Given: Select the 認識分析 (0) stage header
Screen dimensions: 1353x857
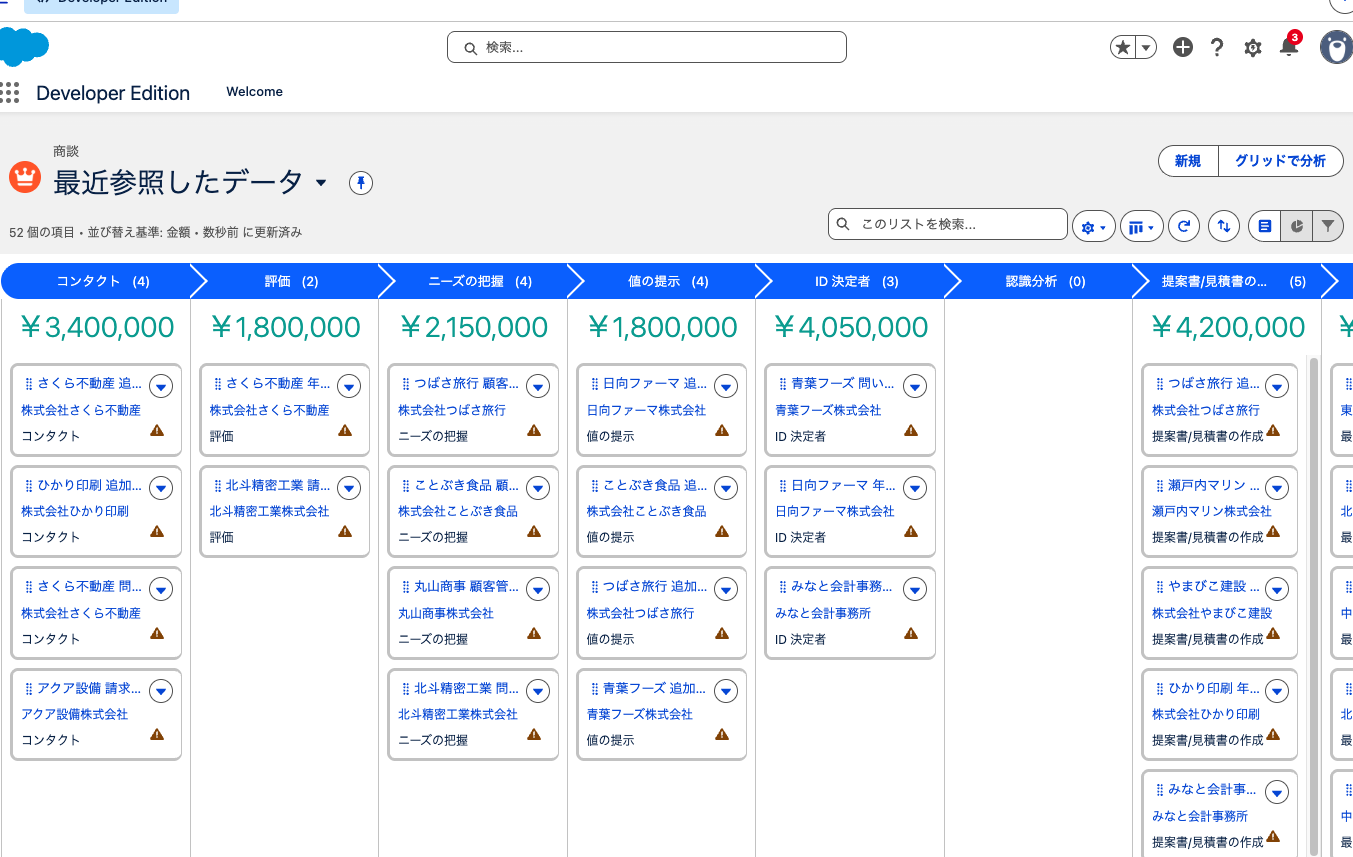Looking at the screenshot, I should pyautogui.click(x=1045, y=282).
